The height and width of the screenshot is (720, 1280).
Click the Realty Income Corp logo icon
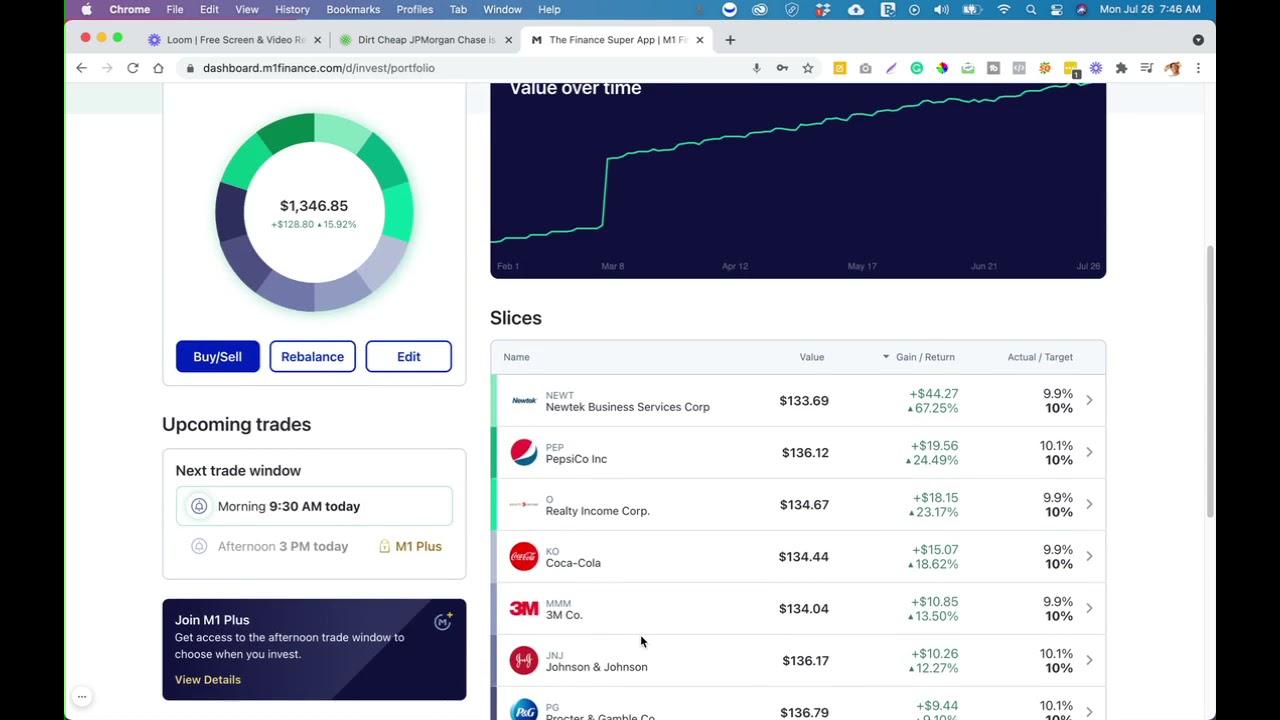click(x=524, y=504)
